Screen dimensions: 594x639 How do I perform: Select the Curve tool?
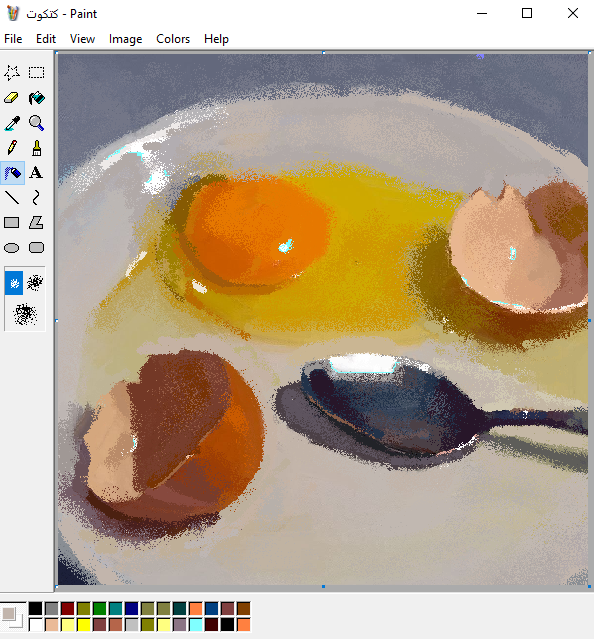(x=36, y=198)
